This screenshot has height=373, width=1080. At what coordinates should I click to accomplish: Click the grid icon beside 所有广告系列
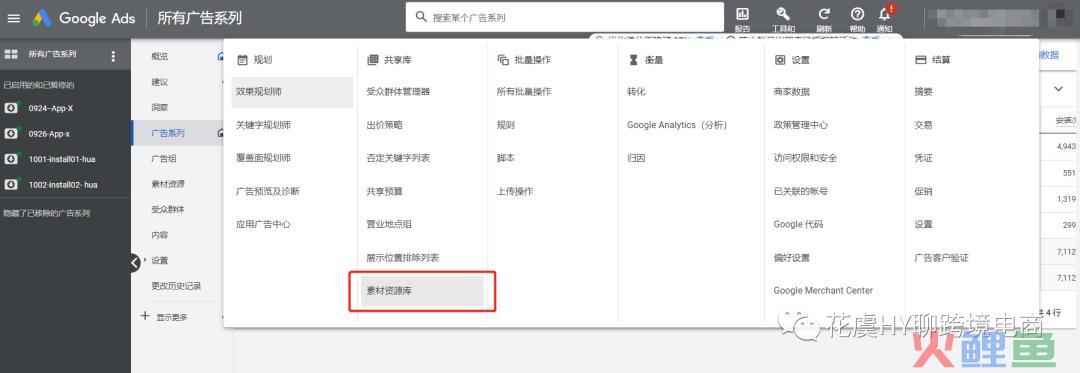[x=11, y=54]
